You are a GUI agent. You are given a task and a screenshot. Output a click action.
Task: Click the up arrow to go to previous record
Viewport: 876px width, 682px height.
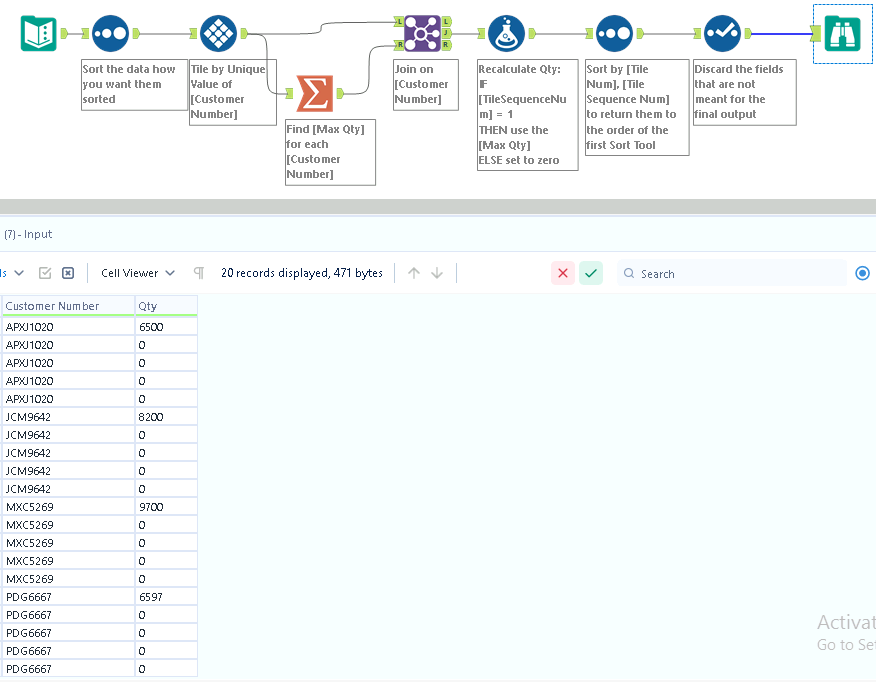(413, 272)
